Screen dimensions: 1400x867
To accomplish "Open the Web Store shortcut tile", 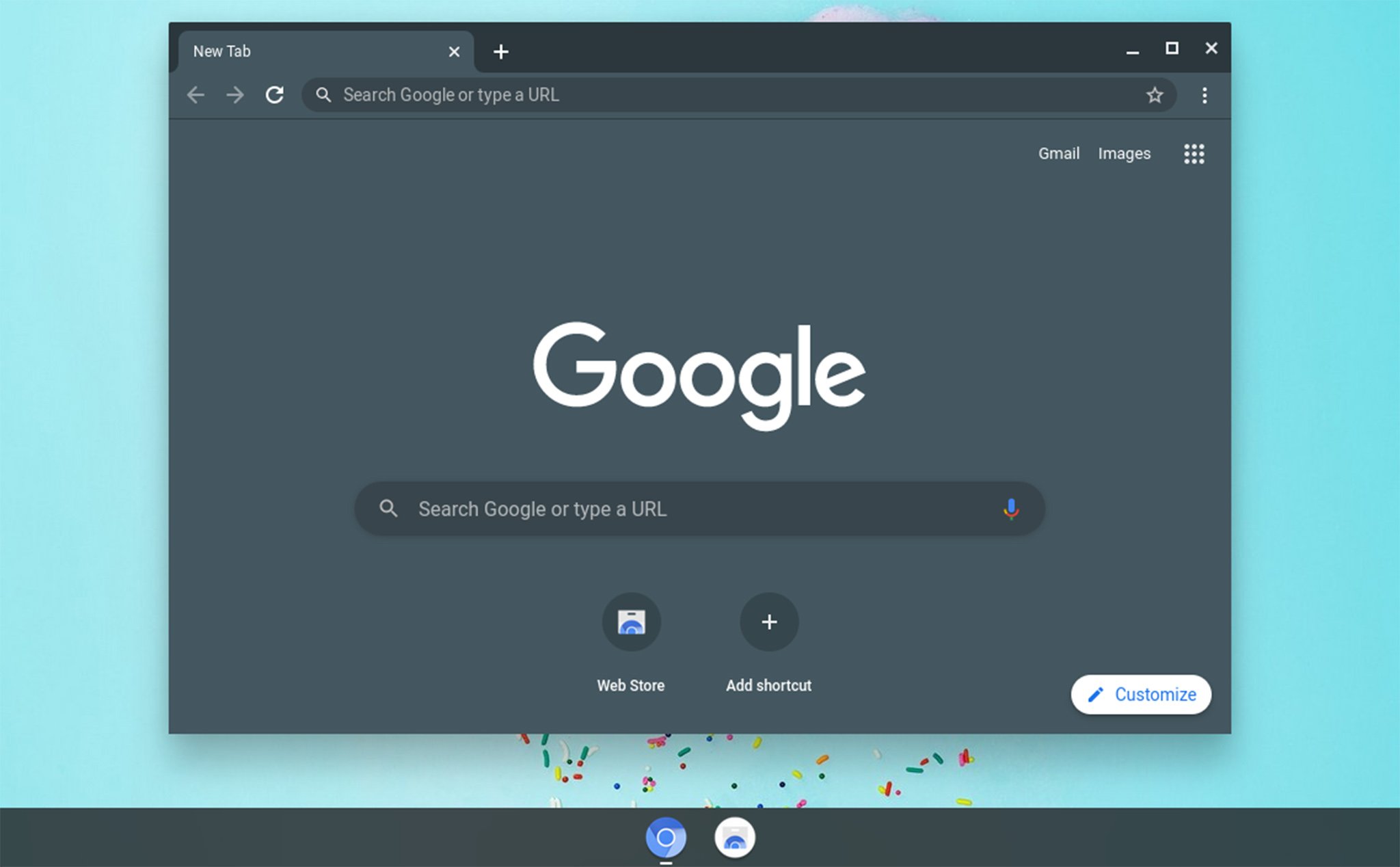I will 631,622.
